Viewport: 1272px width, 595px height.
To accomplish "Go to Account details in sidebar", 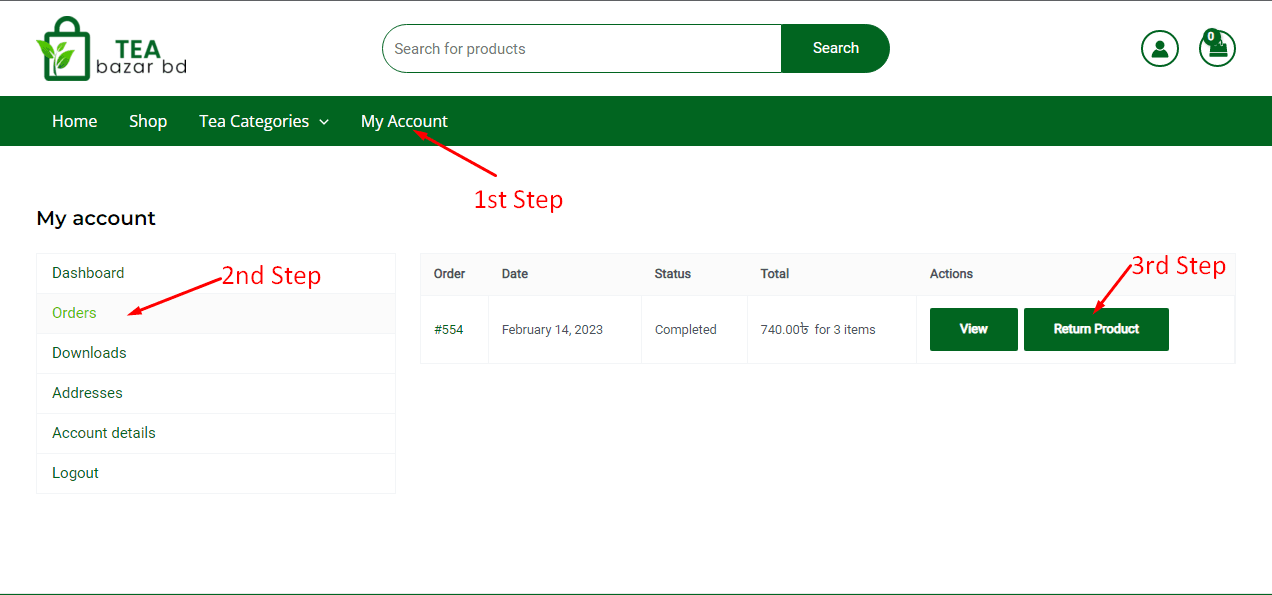I will 104,433.
